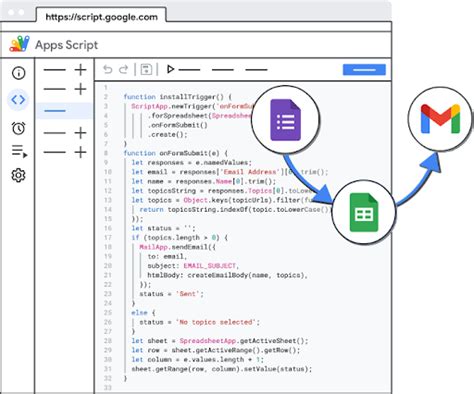Click code text 'MailApp.sendEmail({'

pos(177,247)
